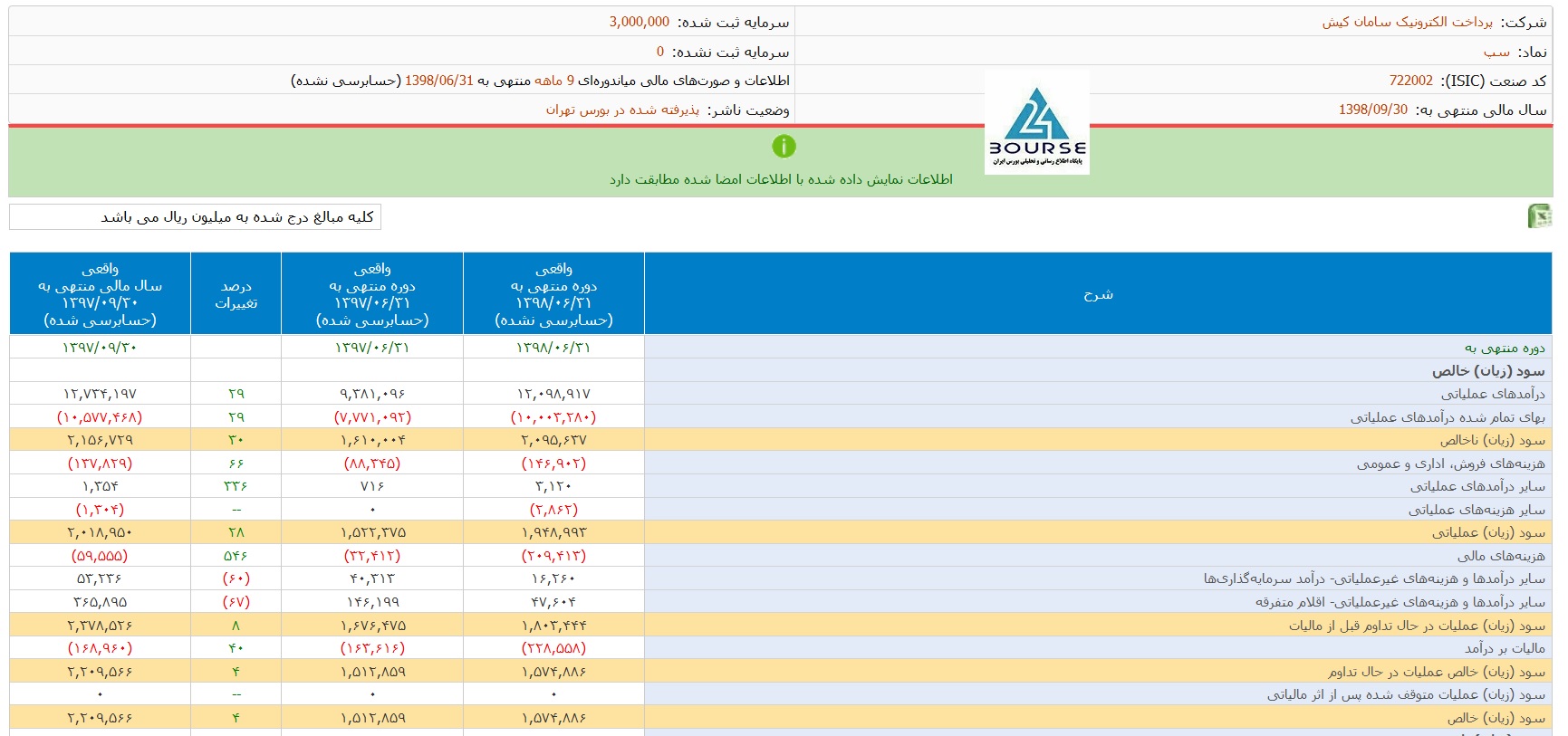Click the شرح column header

click(x=1098, y=294)
